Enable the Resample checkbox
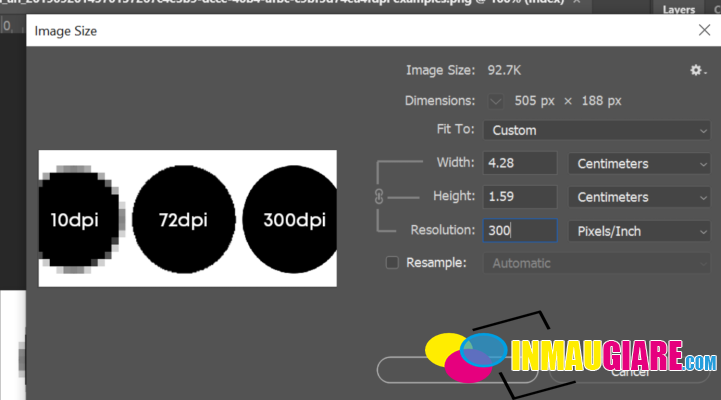 coord(392,263)
